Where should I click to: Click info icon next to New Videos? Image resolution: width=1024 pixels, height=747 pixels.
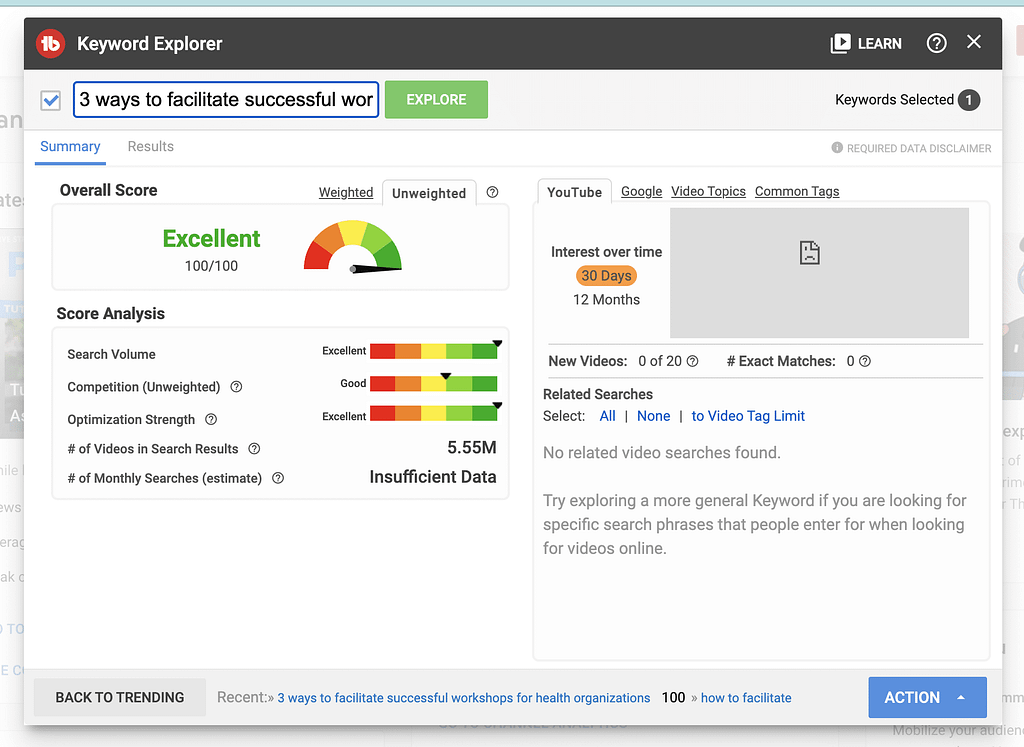[692, 362]
